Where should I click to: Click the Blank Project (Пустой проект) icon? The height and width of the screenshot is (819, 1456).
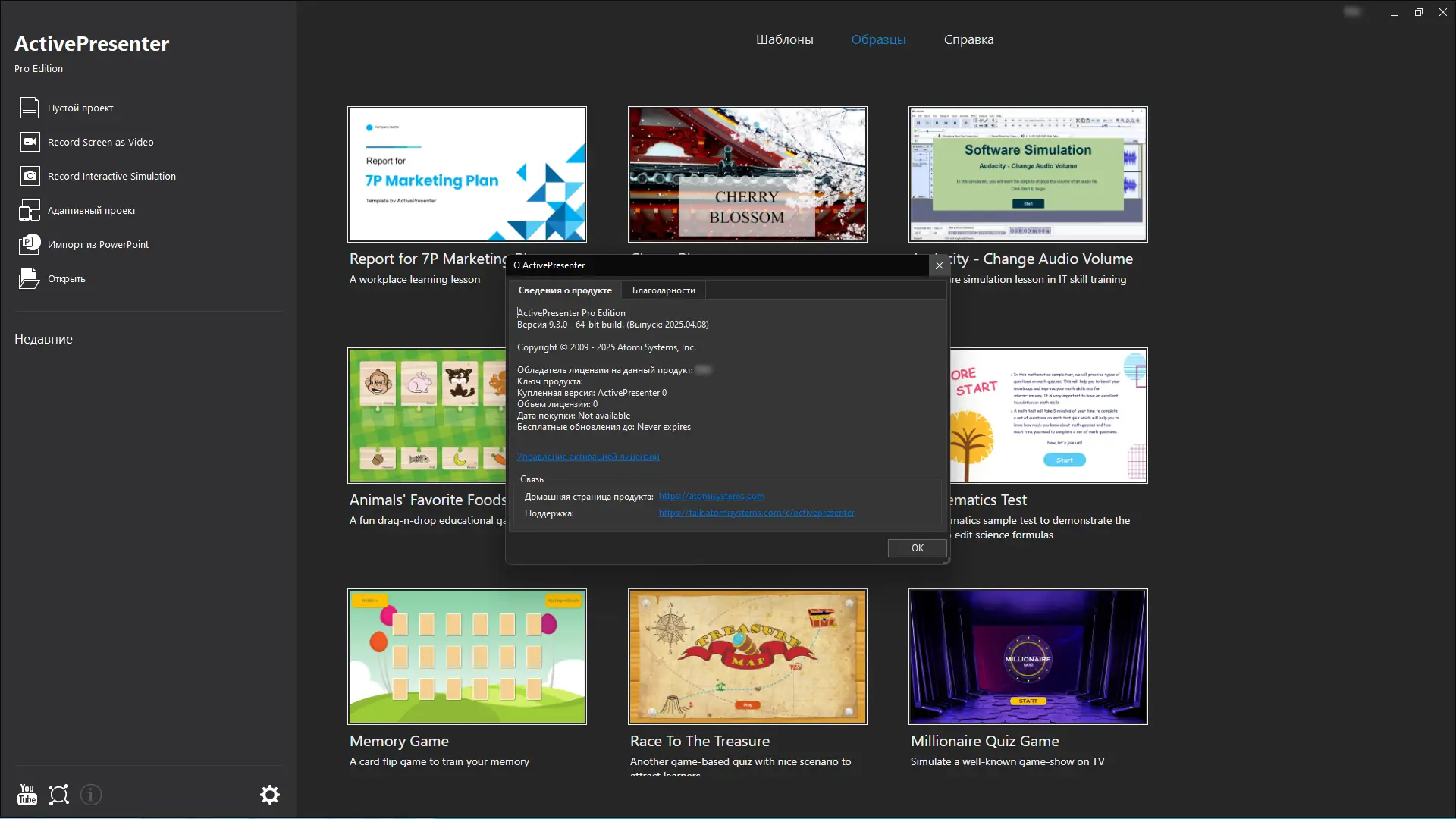[30, 108]
